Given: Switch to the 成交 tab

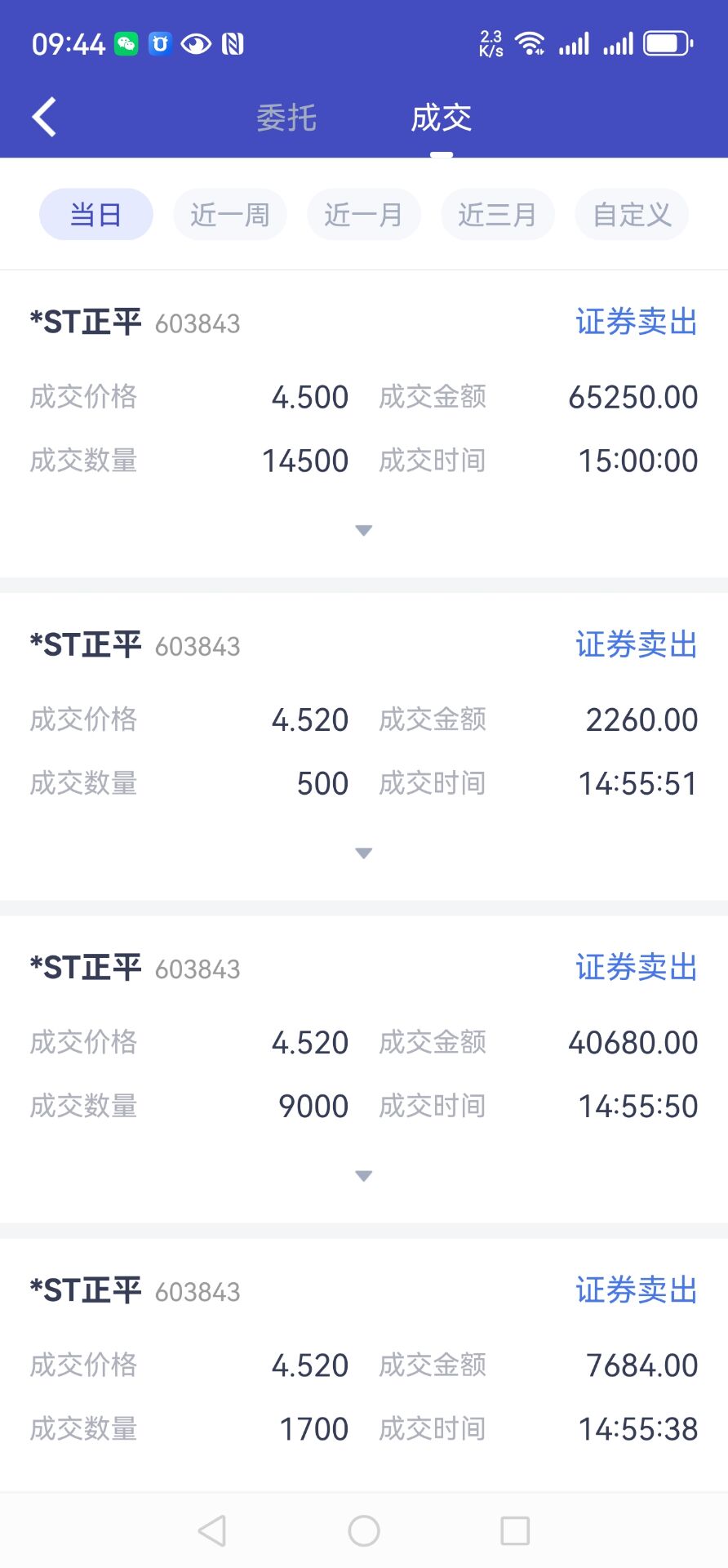Looking at the screenshot, I should pyautogui.click(x=441, y=118).
